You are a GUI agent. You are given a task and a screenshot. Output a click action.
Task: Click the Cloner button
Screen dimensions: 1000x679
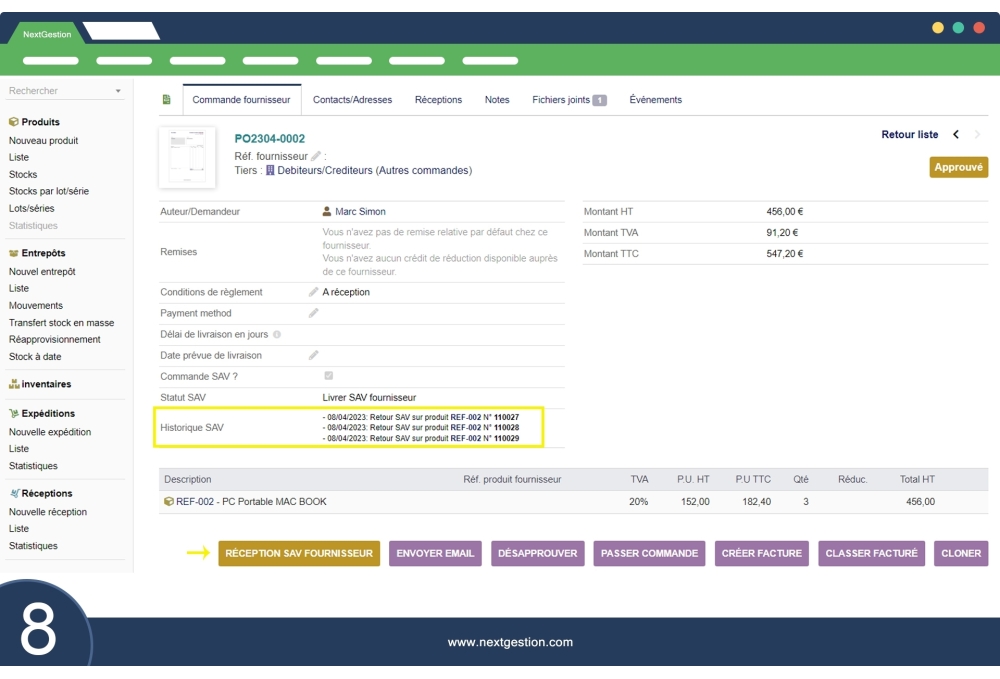point(961,553)
